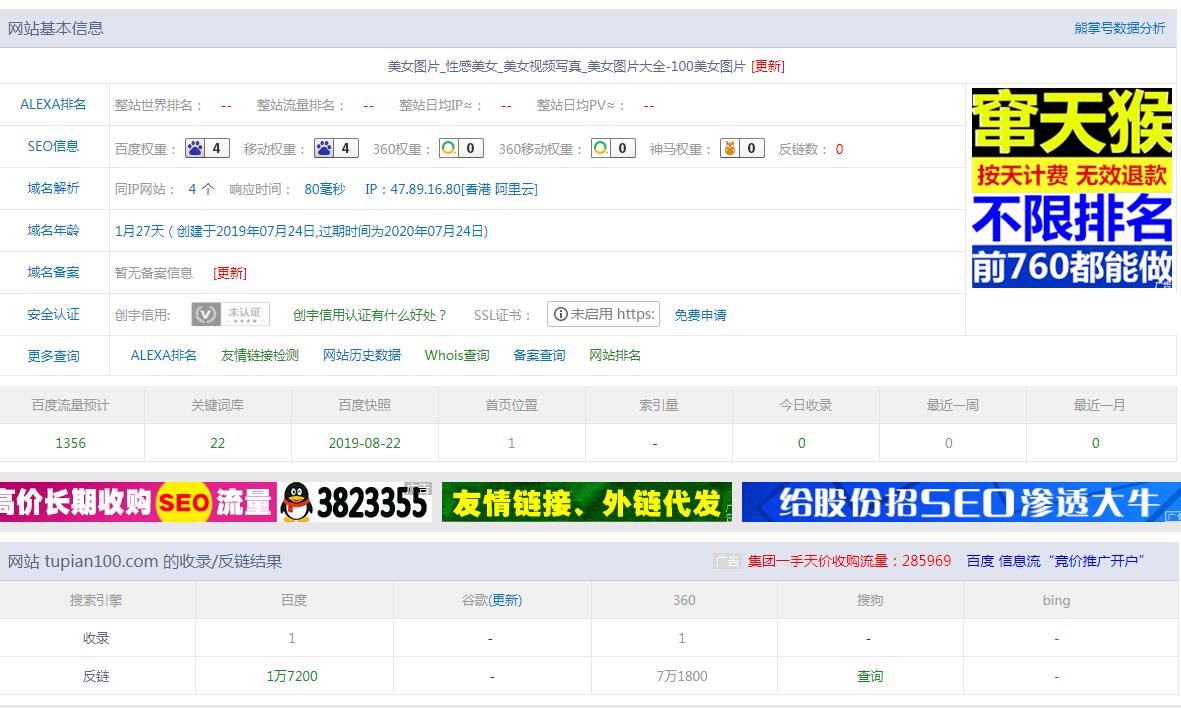The image size is (1181, 708).
Task: Open 熊掌号数据分析 link
Action: point(1119,28)
